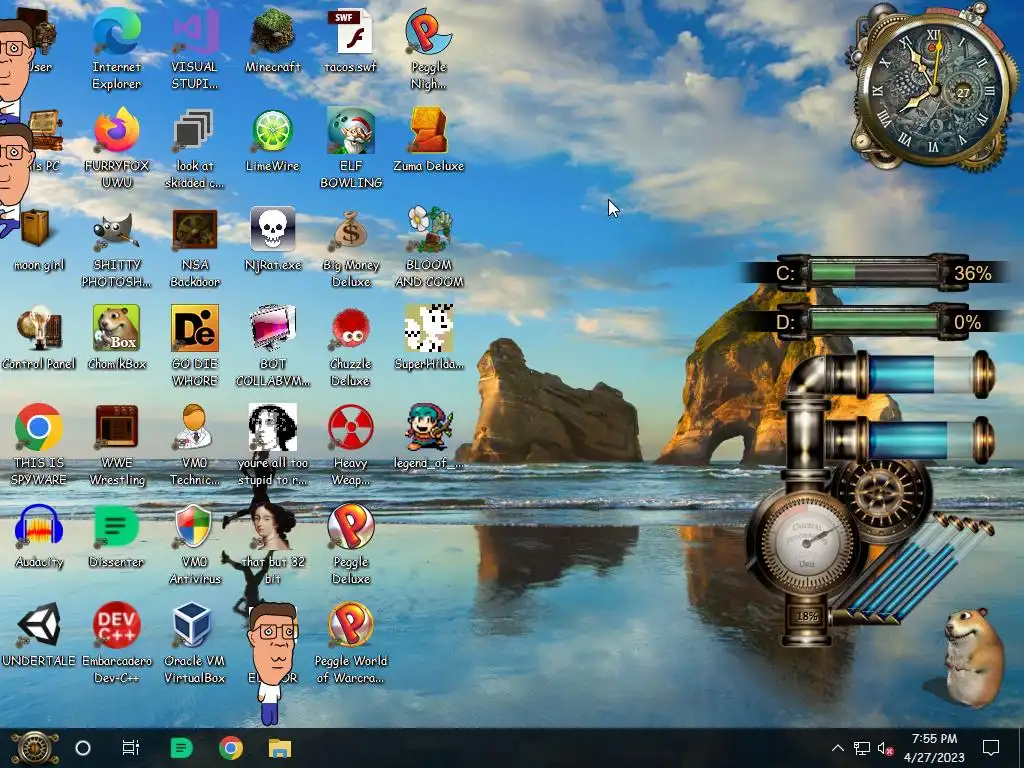Image resolution: width=1024 pixels, height=768 pixels.
Task: Open the Zuma Deluxe icon
Action: (428, 131)
